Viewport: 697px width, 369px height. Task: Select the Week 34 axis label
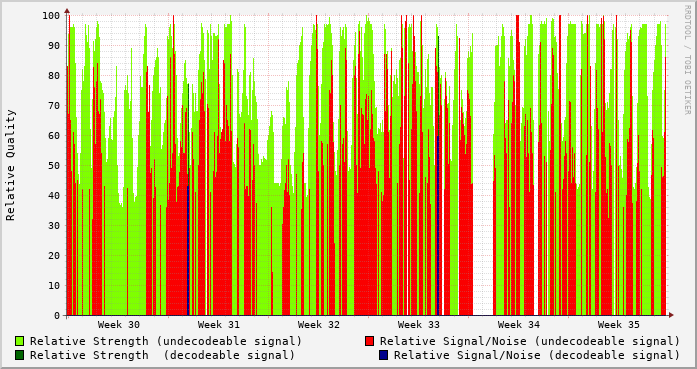click(518, 325)
